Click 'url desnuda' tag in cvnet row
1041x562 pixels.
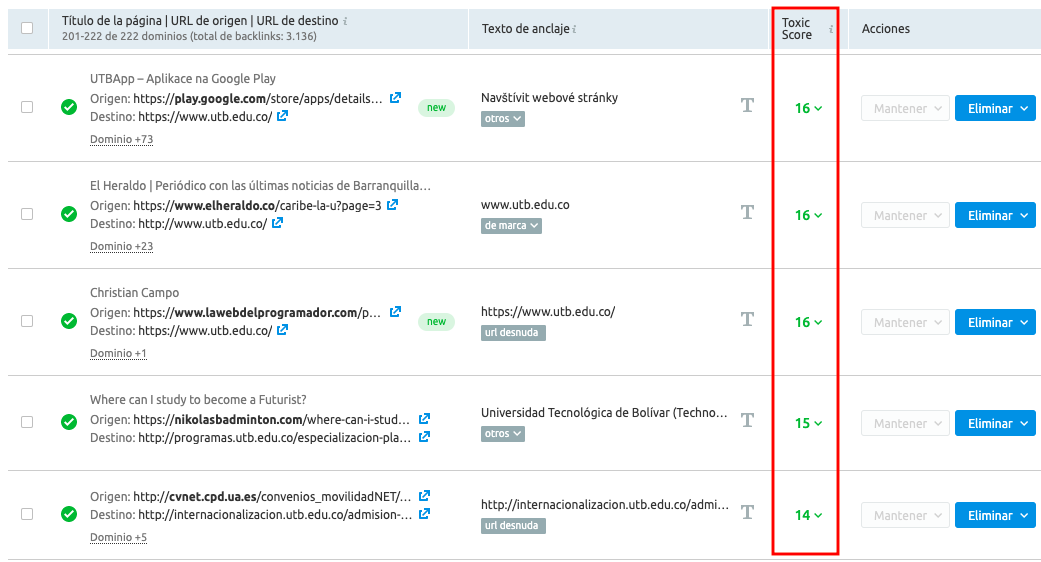click(513, 526)
